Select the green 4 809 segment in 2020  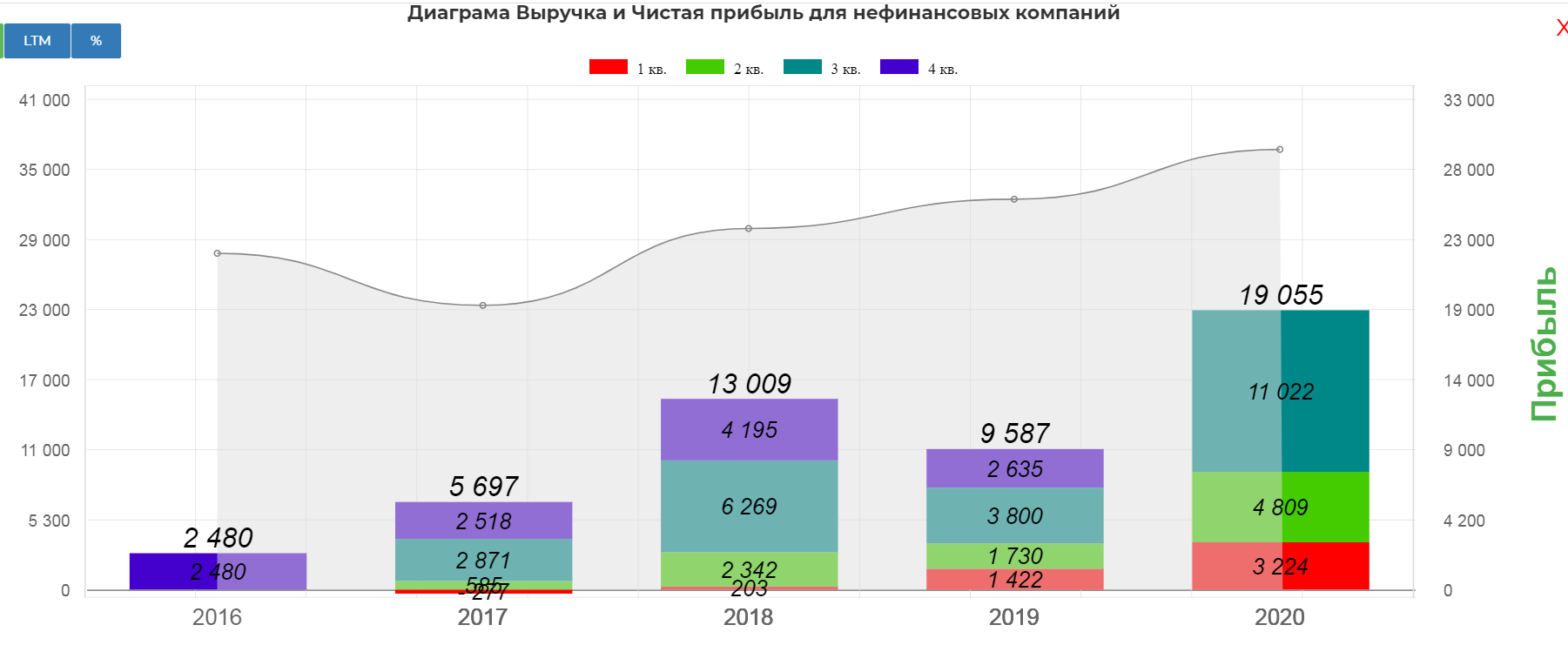pyautogui.click(x=1280, y=507)
